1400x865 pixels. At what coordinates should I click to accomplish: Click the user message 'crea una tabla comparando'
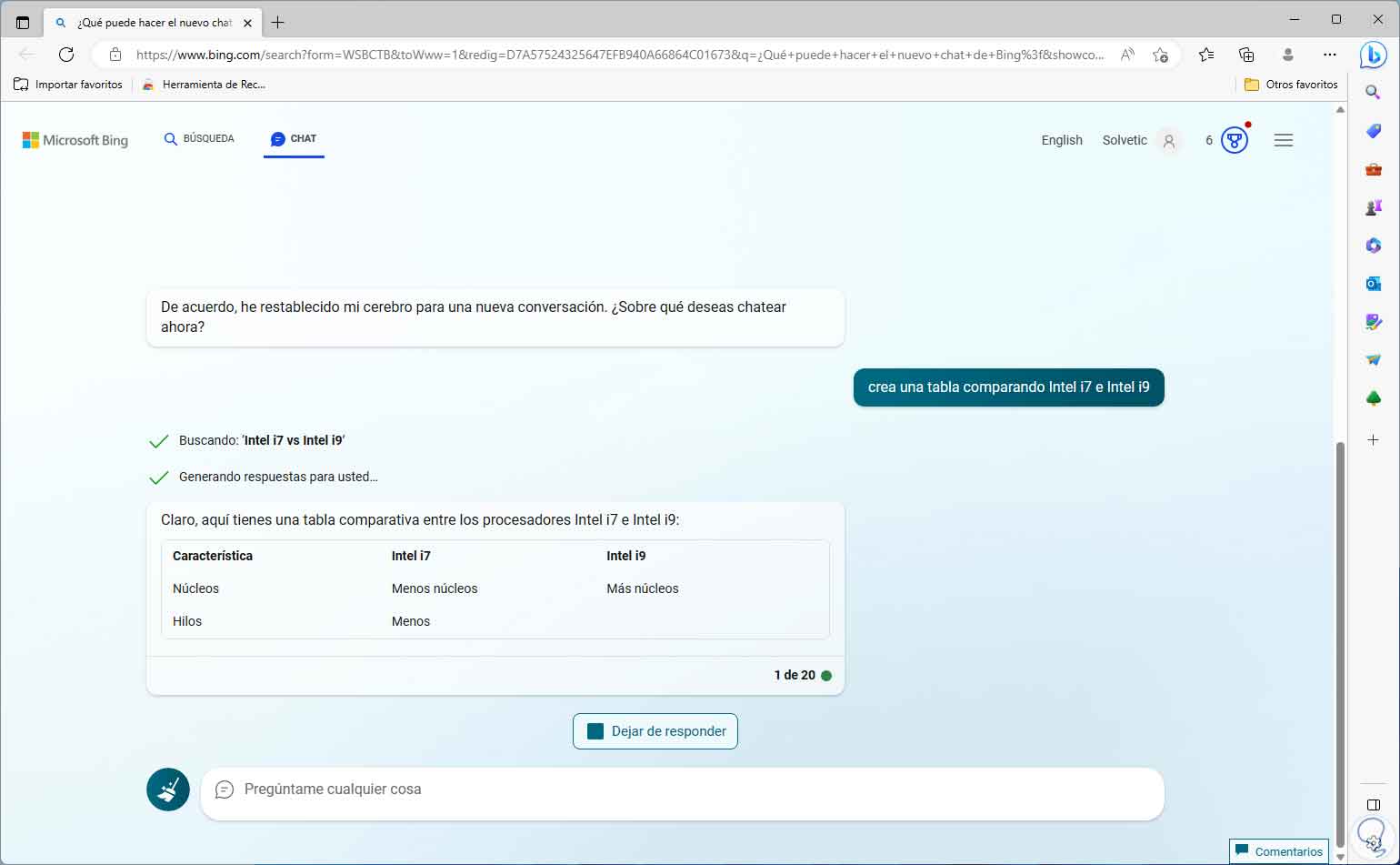pyautogui.click(x=1009, y=387)
